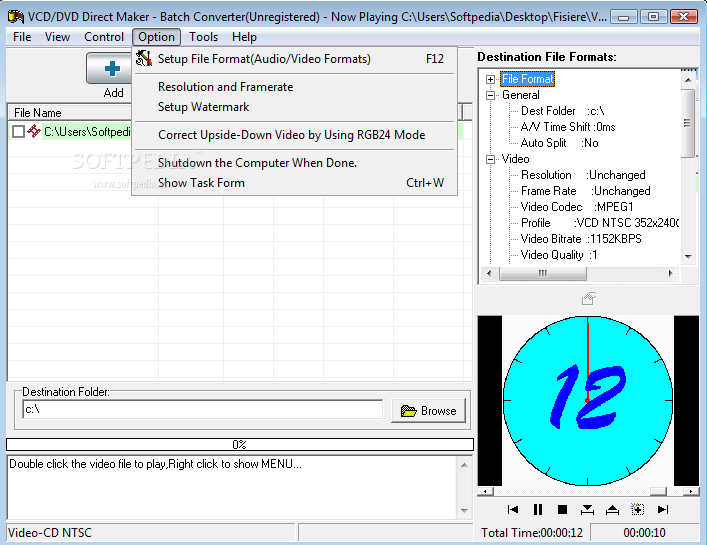The height and width of the screenshot is (545, 707).
Task: Click the File Name column header
Action: tap(70, 113)
